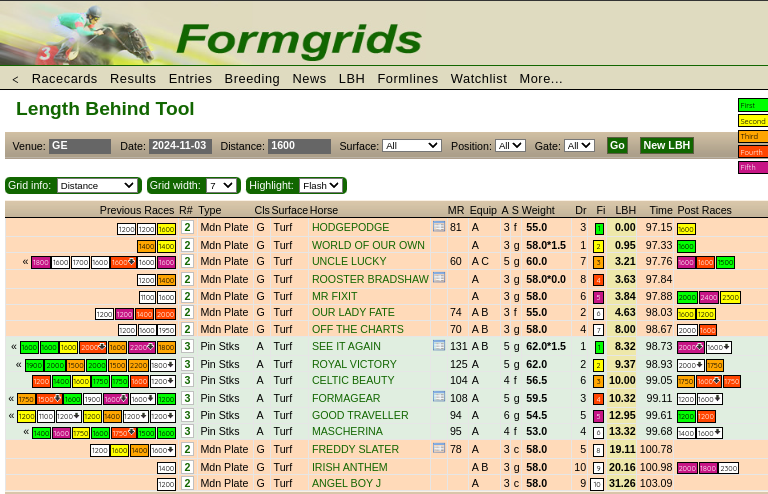Click the race info icon beside ROOSTER BRADSHAW
768x494 pixels.
click(x=439, y=278)
